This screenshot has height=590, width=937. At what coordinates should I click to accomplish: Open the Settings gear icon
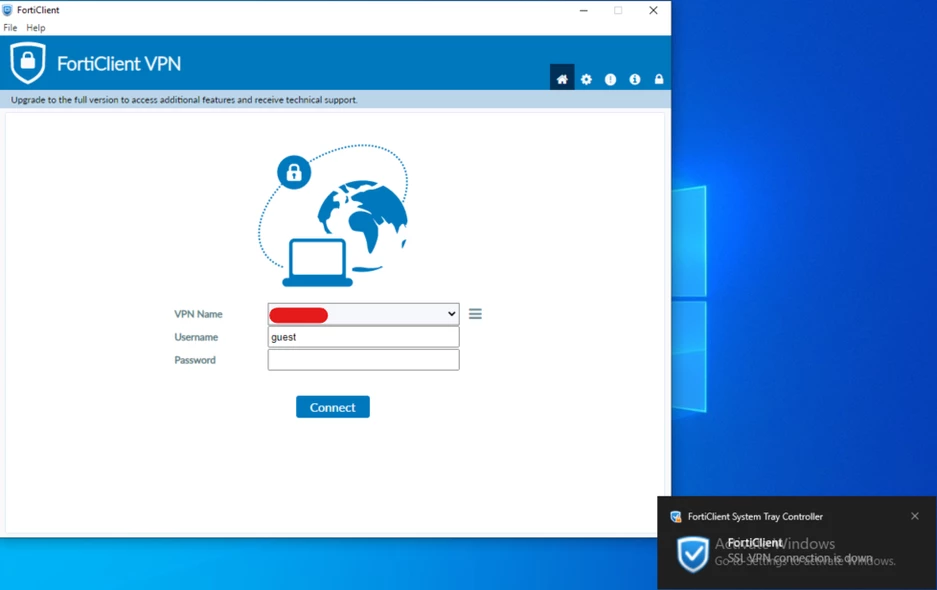coord(586,79)
